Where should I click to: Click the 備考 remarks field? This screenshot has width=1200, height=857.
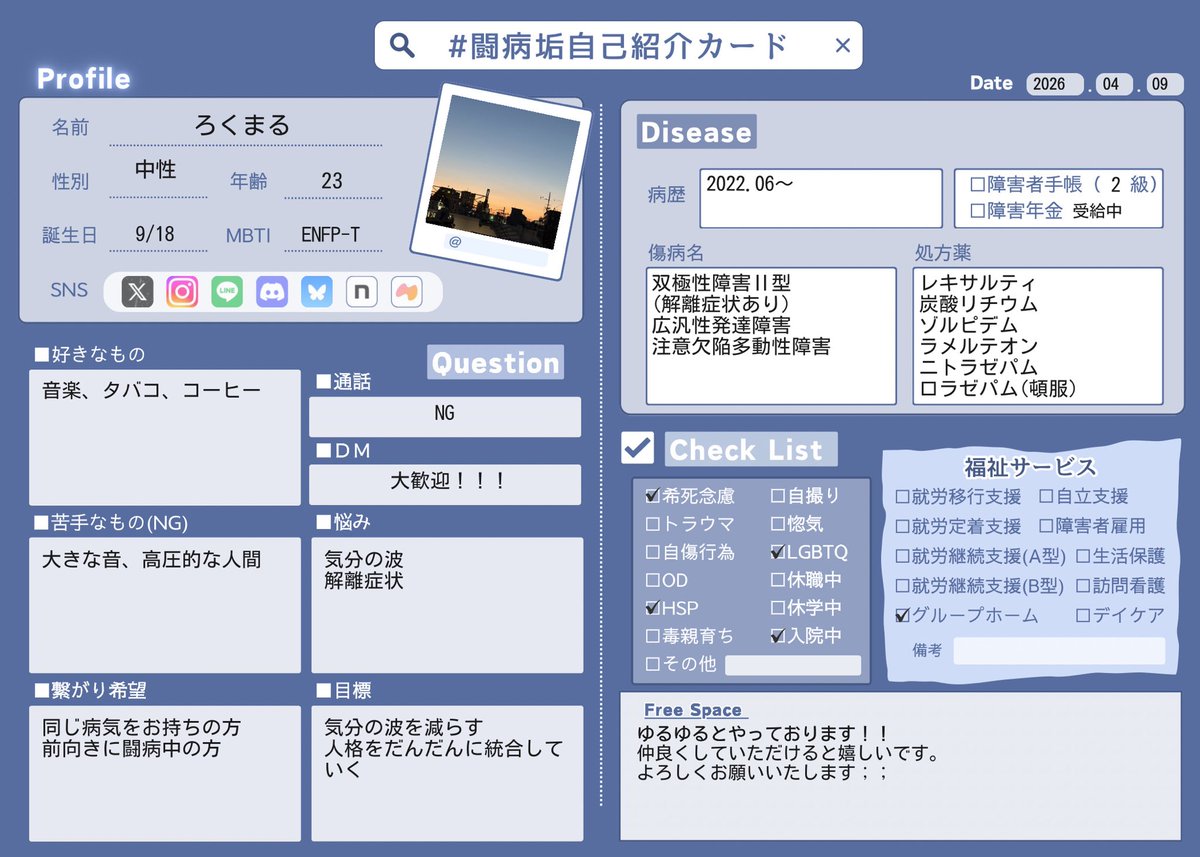pyautogui.click(x=1059, y=651)
